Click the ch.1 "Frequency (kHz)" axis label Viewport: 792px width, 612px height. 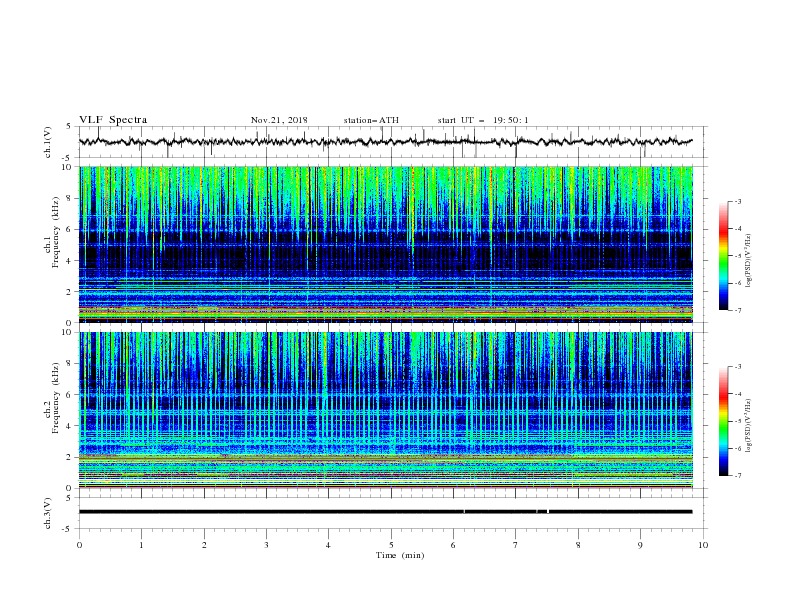pyautogui.click(x=56, y=232)
